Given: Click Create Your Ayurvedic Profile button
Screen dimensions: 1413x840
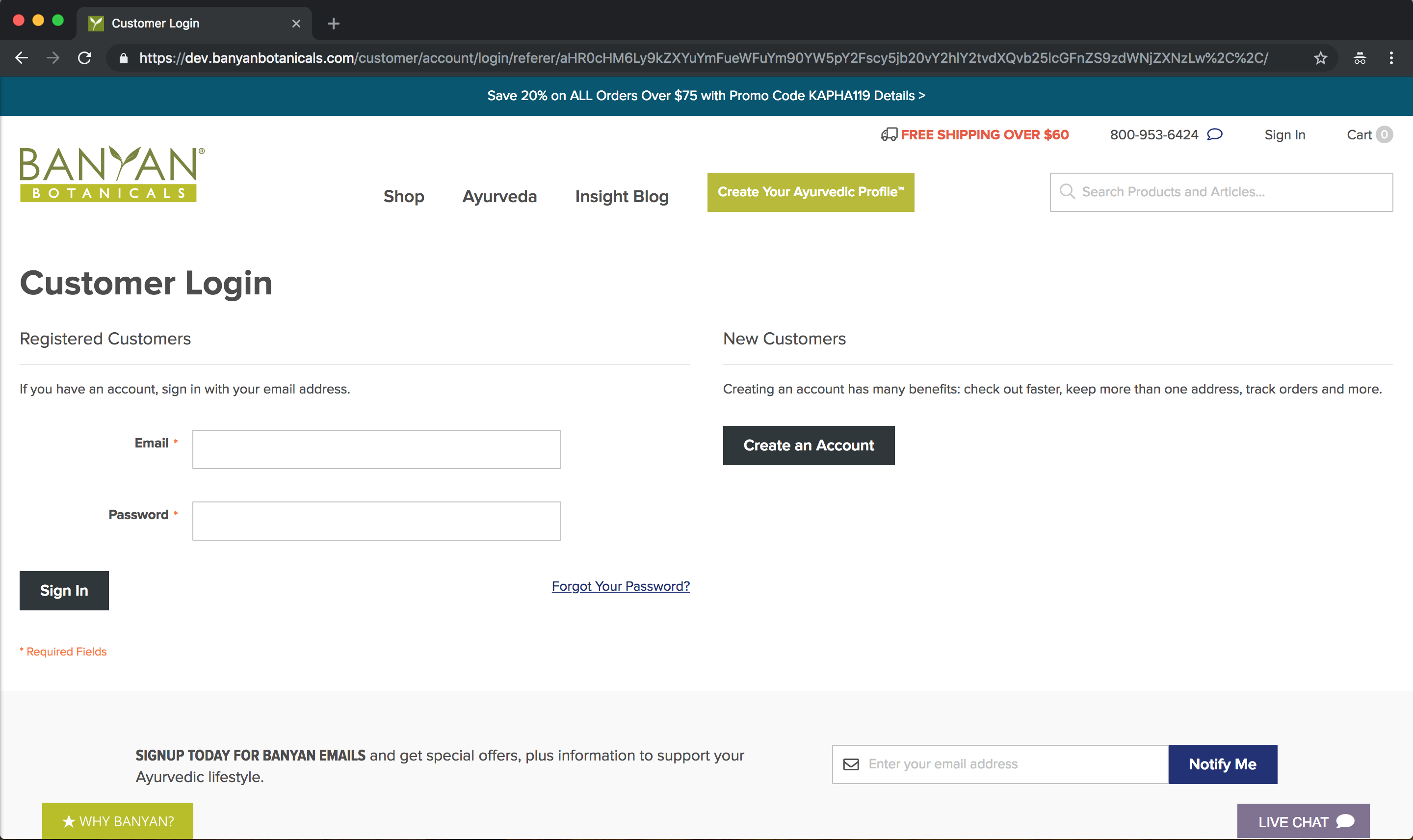Looking at the screenshot, I should click(811, 192).
